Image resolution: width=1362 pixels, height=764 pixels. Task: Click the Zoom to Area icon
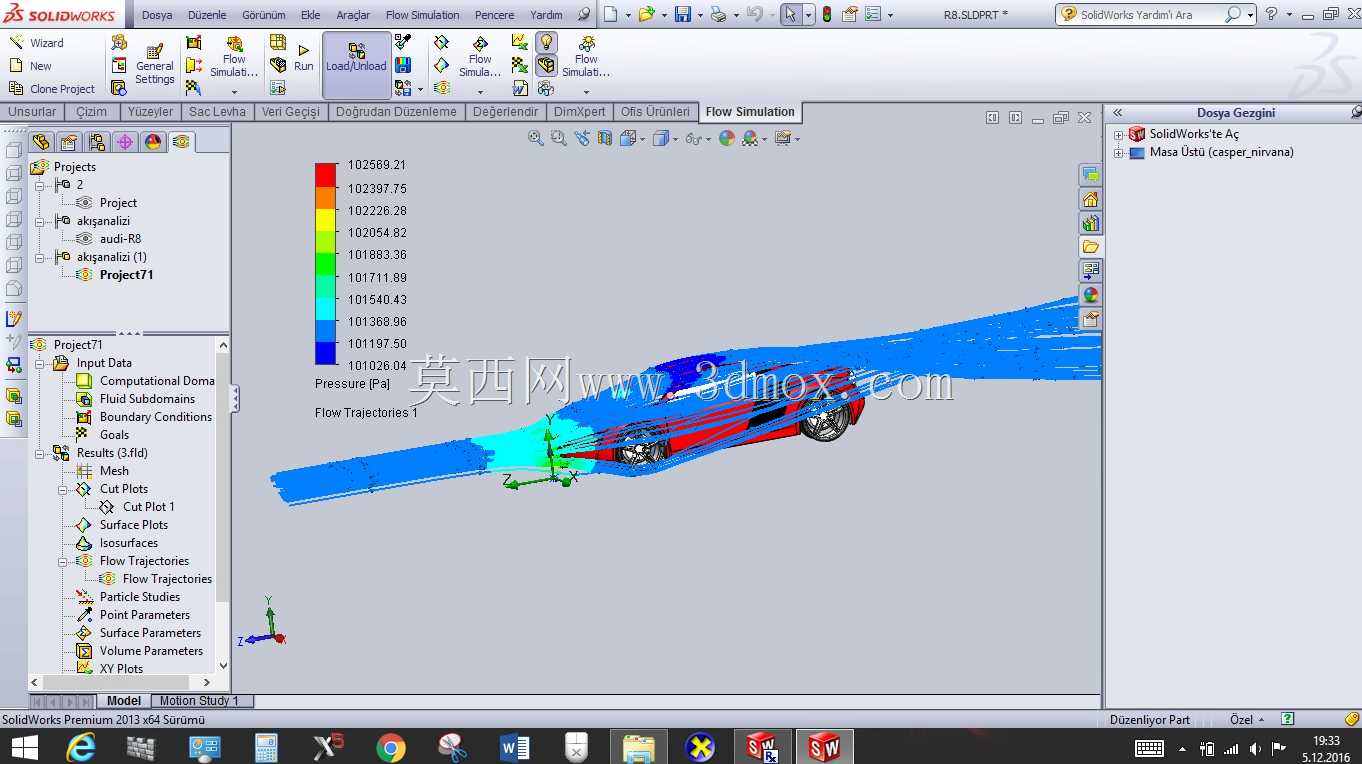pos(558,138)
